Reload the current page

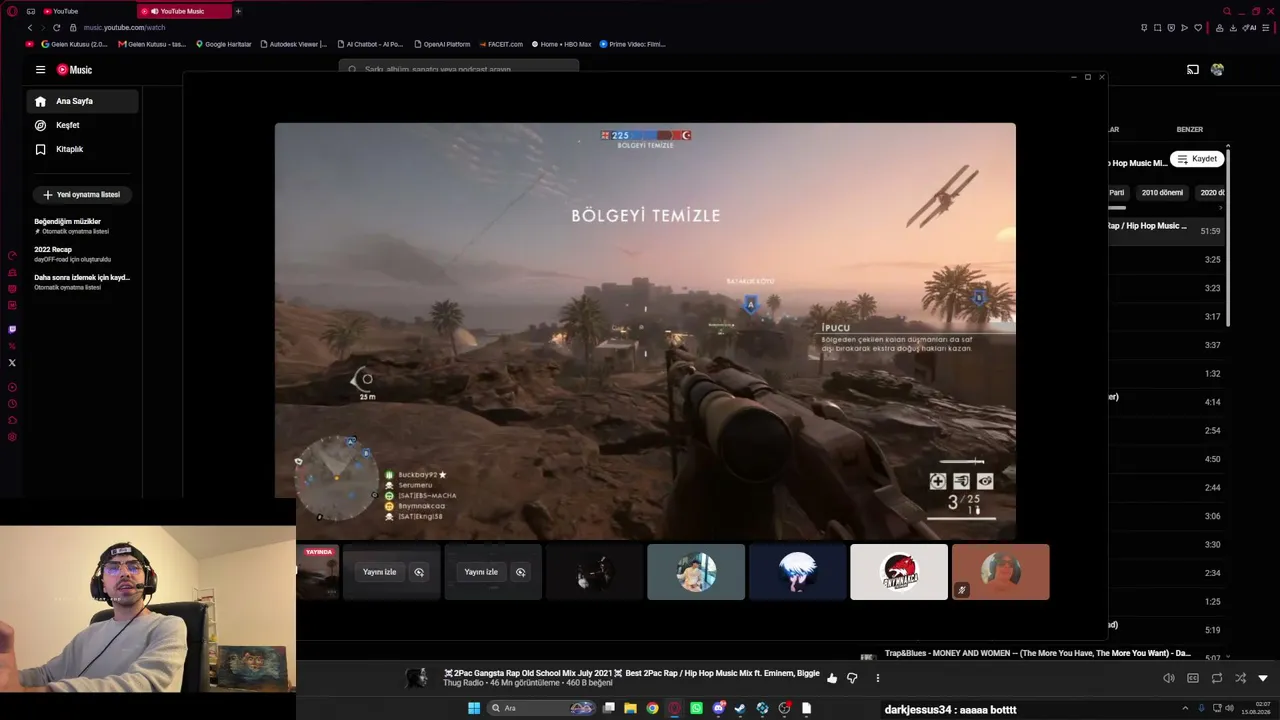tap(56, 27)
